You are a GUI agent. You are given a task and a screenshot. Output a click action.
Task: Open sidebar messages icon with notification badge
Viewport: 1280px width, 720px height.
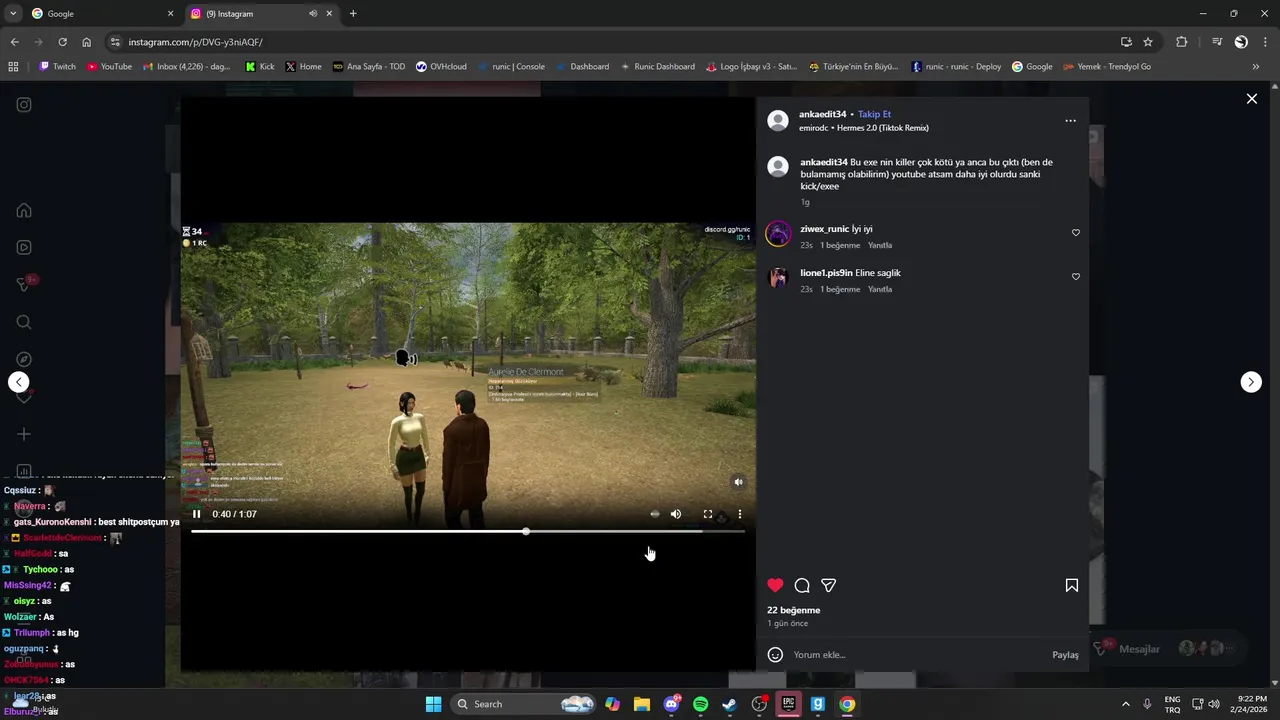click(x=24, y=284)
